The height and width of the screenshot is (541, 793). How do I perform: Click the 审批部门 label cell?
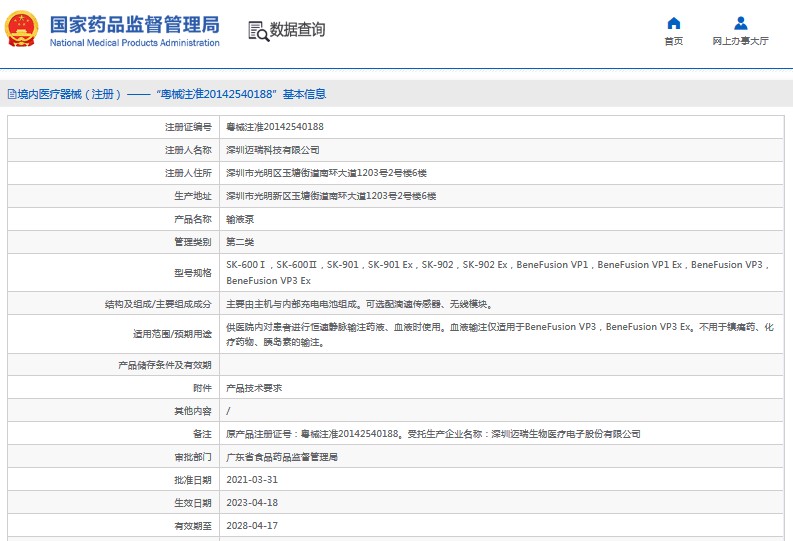pyautogui.click(x=114, y=457)
